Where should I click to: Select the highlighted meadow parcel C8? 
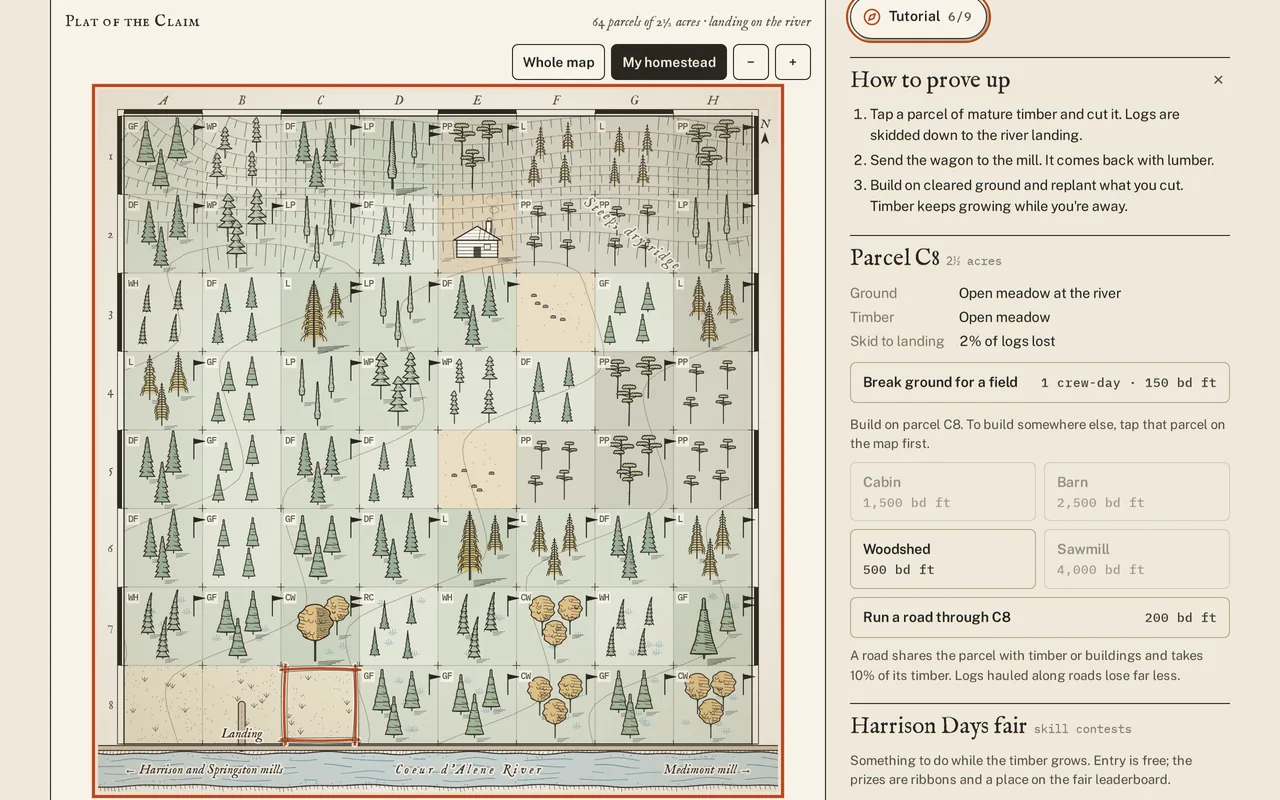(320, 705)
